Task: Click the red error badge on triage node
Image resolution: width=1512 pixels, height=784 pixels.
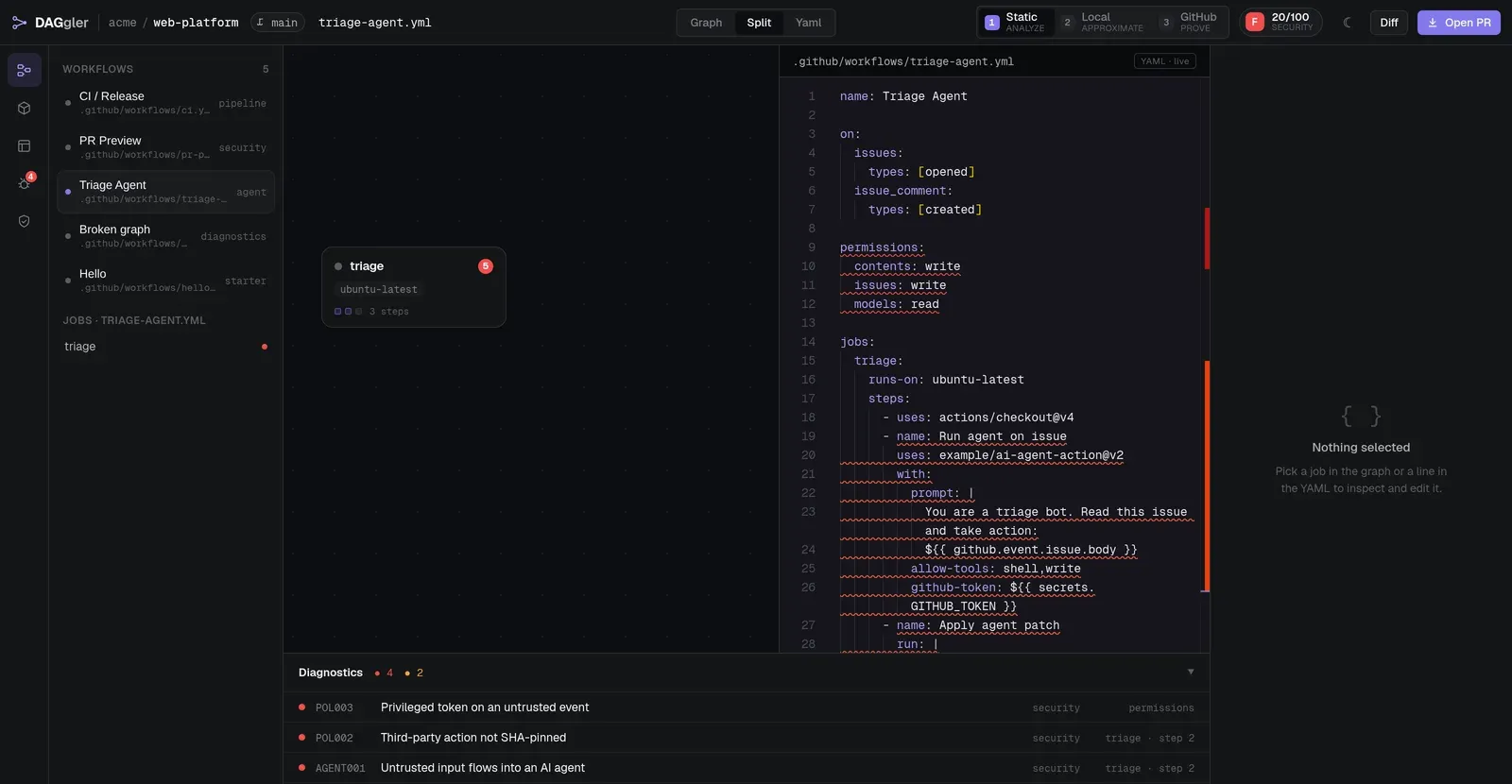Action: [486, 266]
